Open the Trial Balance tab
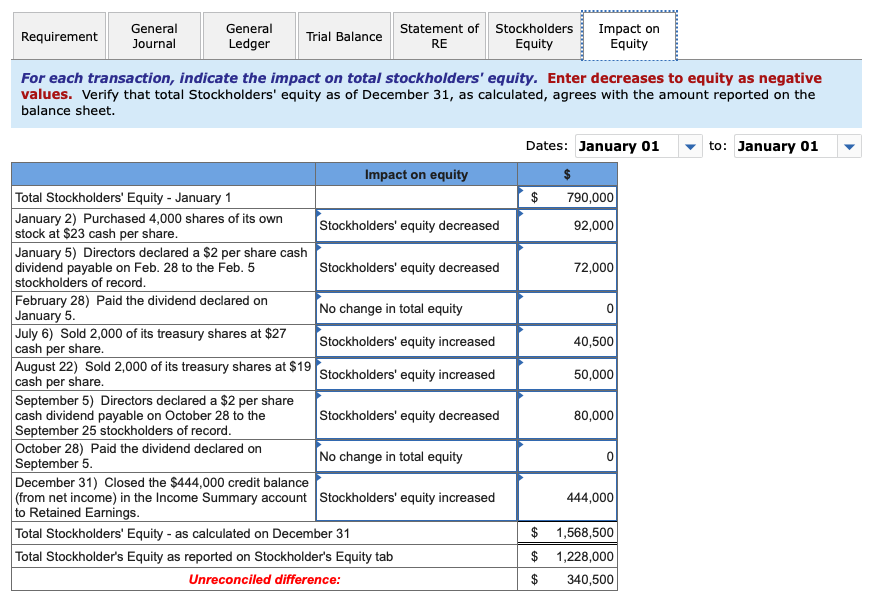The height and width of the screenshot is (598, 891). point(343,35)
